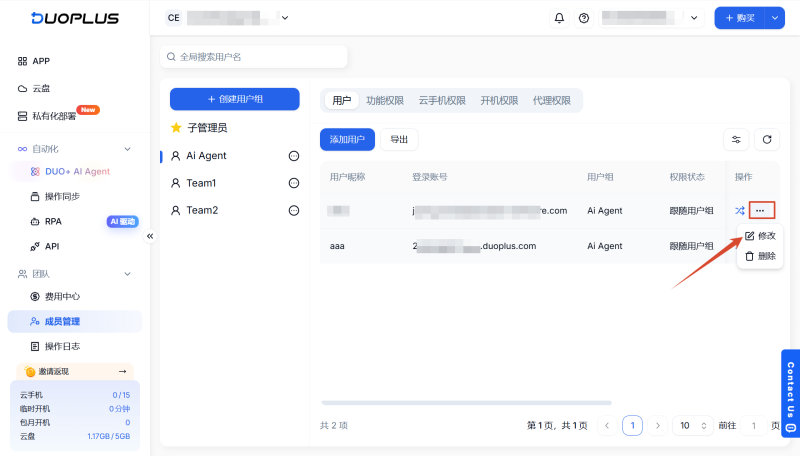This screenshot has width=800, height=456.
Task: Go to previous page arrow
Action: [607, 425]
